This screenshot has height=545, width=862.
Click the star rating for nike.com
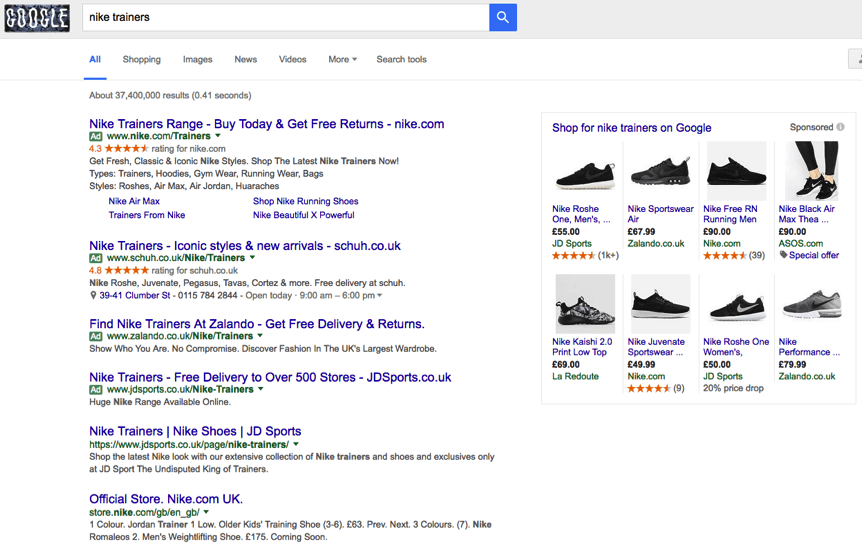point(126,148)
